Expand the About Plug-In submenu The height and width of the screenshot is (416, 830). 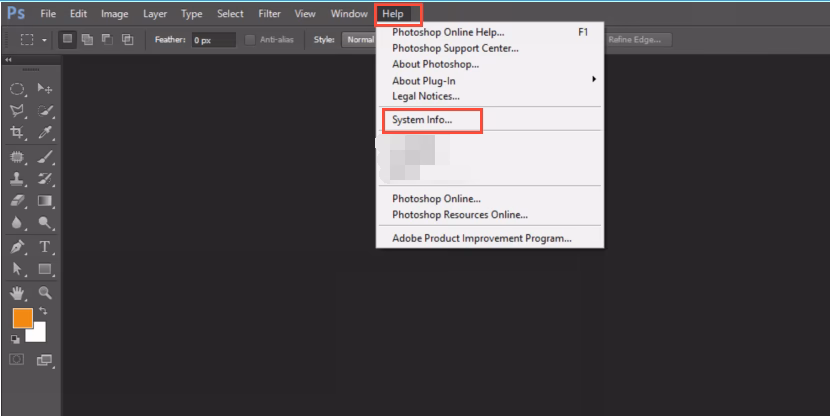click(x=490, y=81)
